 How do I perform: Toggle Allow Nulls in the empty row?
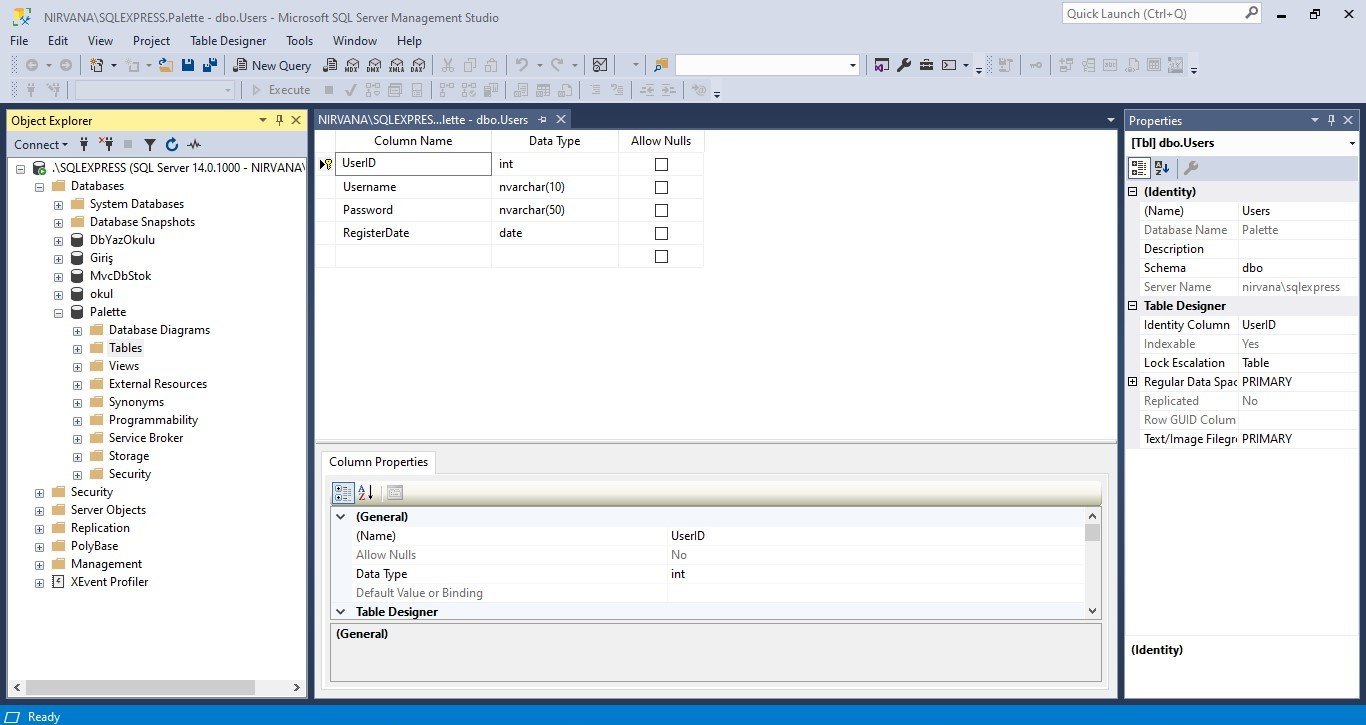pos(661,256)
